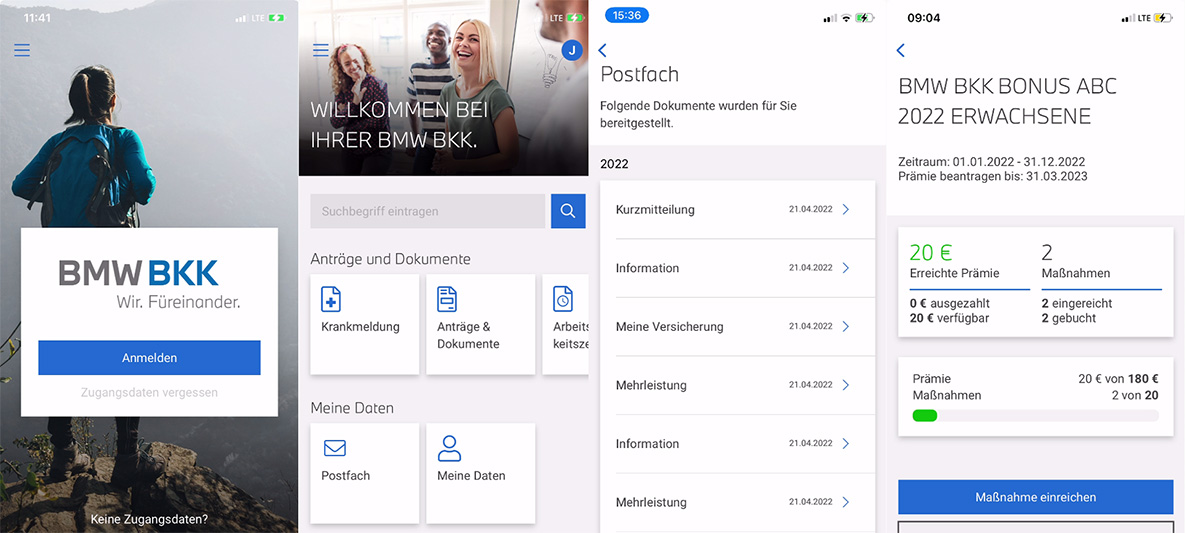
Task: Click Zugangsdaten vergessen link
Action: (x=150, y=392)
